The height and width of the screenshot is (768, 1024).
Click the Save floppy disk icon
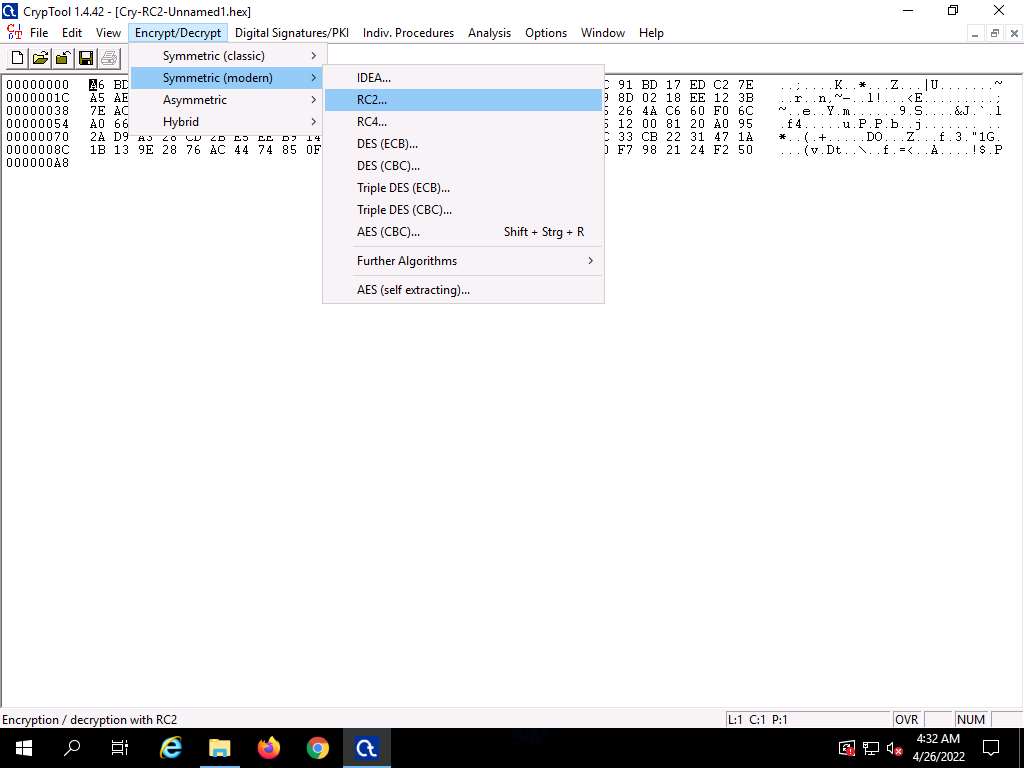86,58
